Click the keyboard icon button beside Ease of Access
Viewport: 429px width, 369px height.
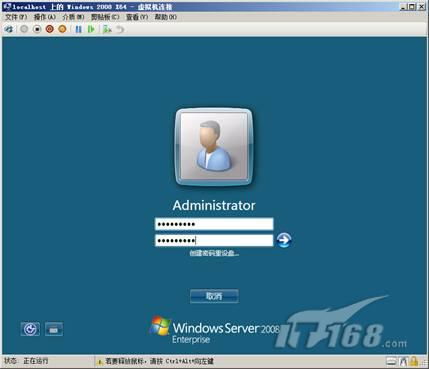(54, 329)
